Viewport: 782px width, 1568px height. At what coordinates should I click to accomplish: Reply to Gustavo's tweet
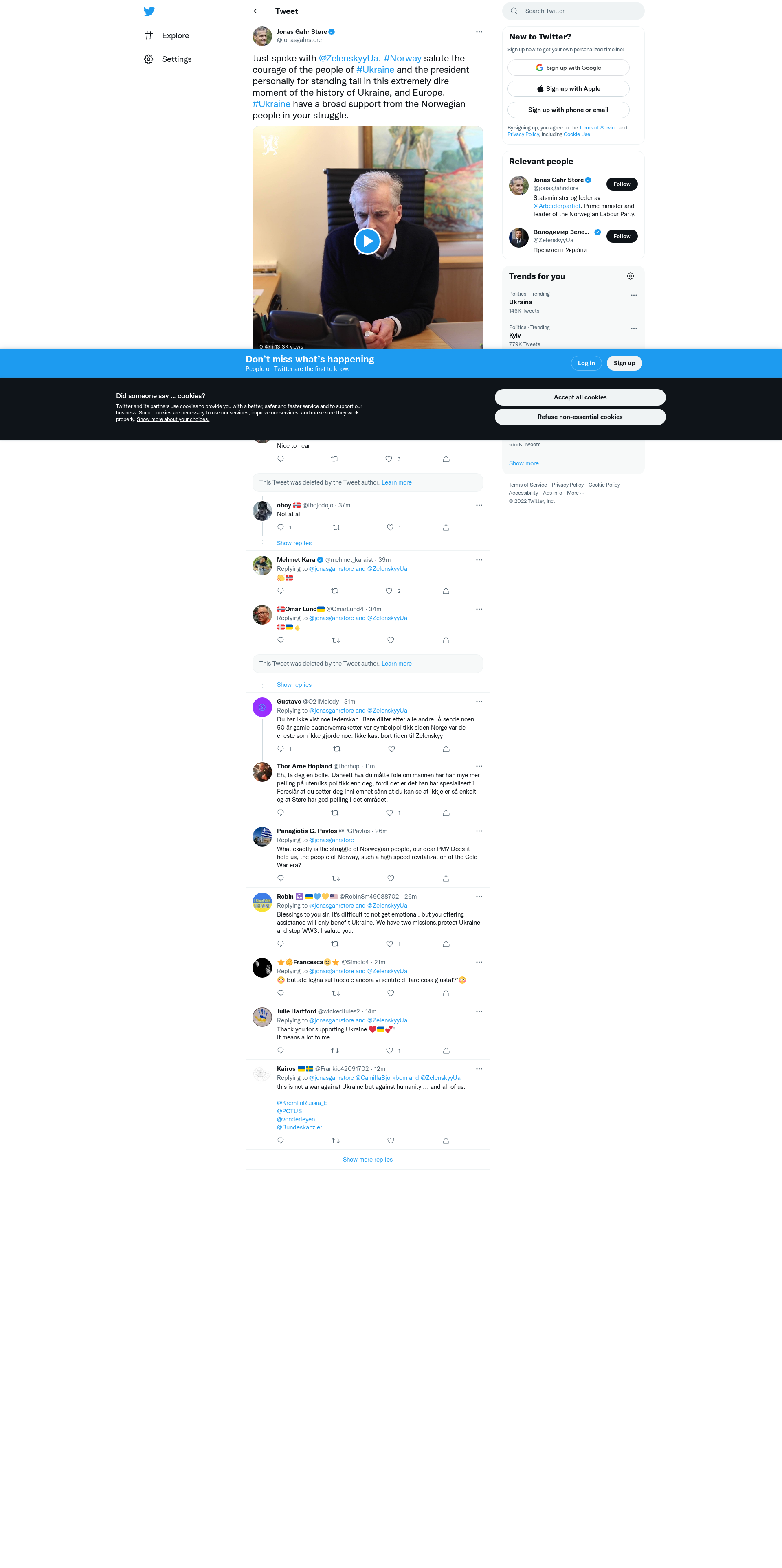tap(281, 749)
